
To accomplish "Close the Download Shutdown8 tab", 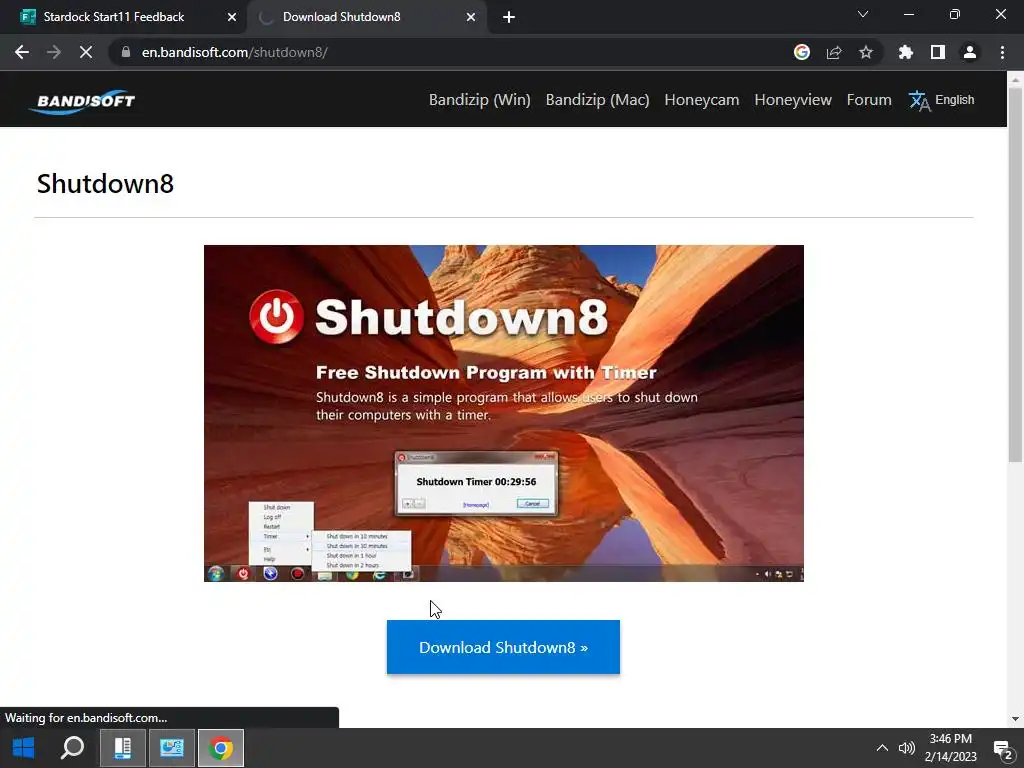I will [x=471, y=17].
